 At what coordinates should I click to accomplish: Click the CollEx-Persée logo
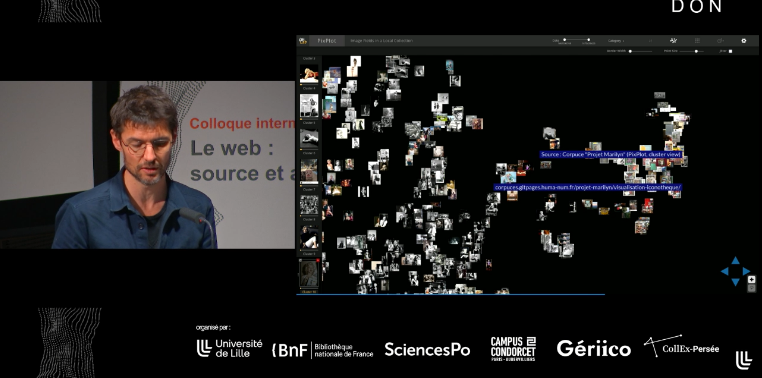pos(681,346)
